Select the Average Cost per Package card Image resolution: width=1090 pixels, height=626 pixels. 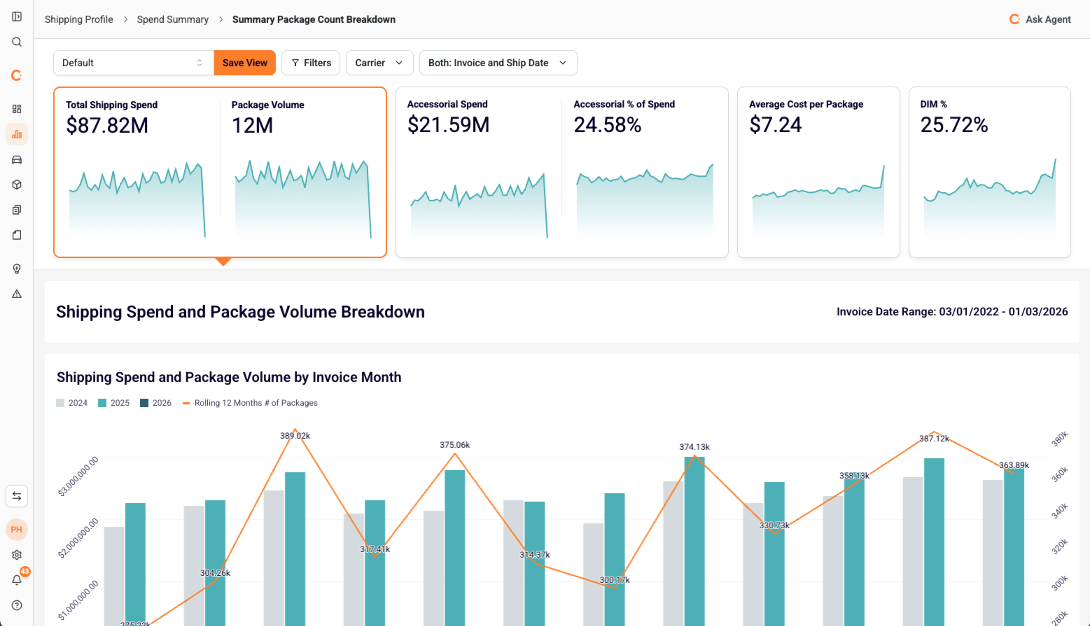(x=818, y=171)
